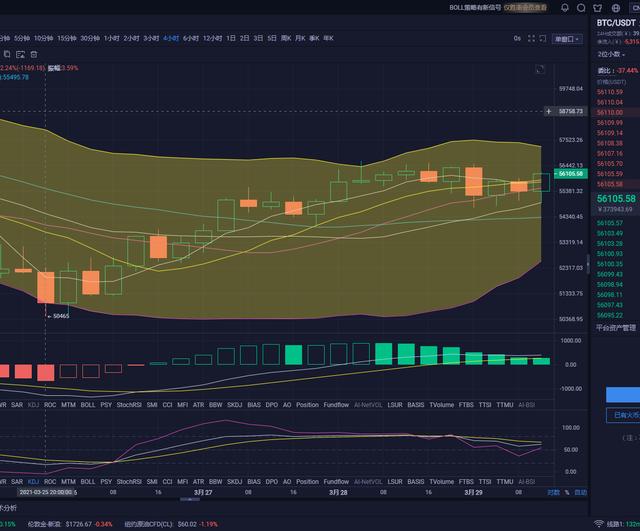640x531 pixels.
Task: Expand the 2位小数 decimal precision dropdown
Action: point(611,54)
